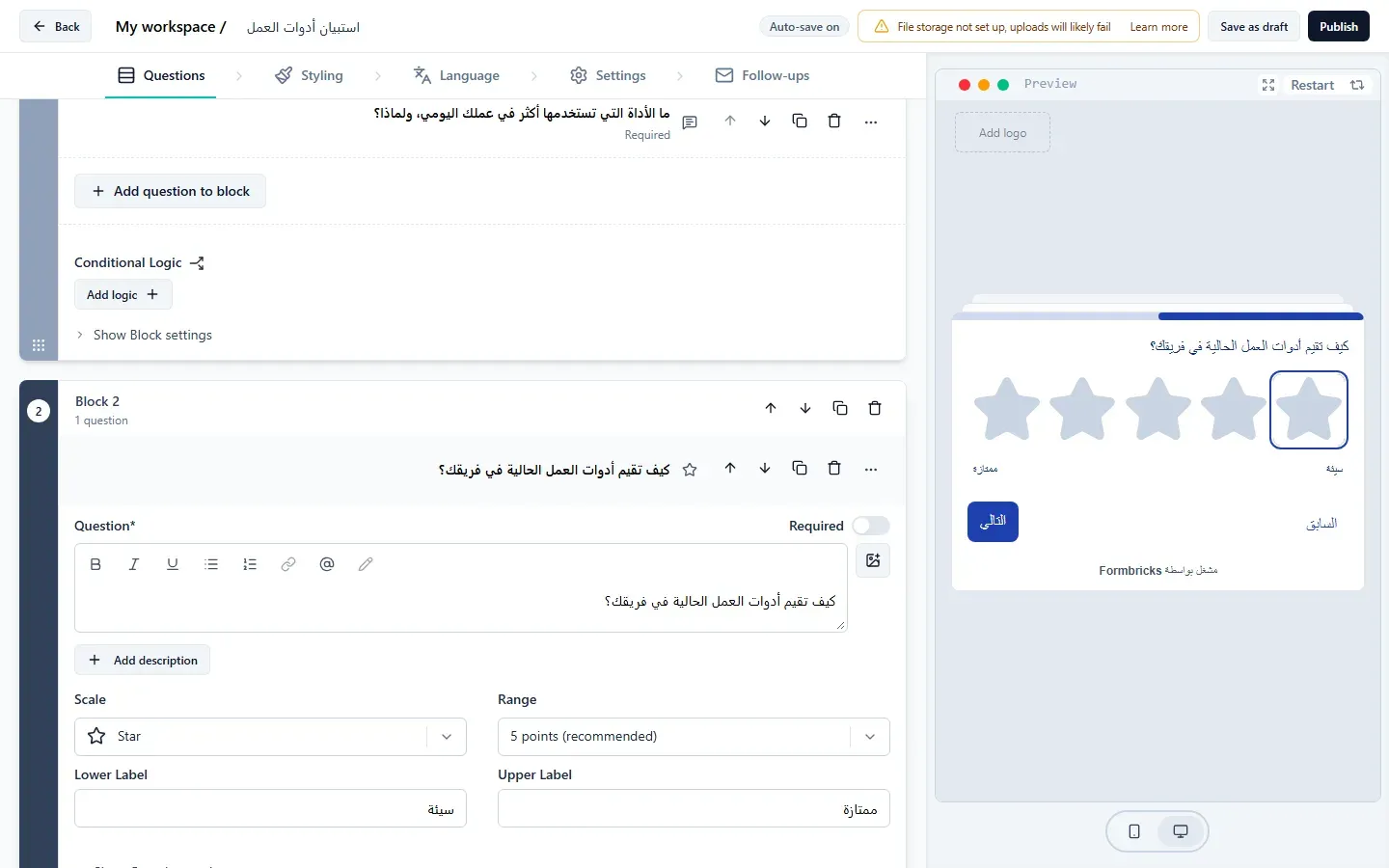1389x868 pixels.
Task: Switch preview to desktop view
Action: pyautogui.click(x=1181, y=831)
